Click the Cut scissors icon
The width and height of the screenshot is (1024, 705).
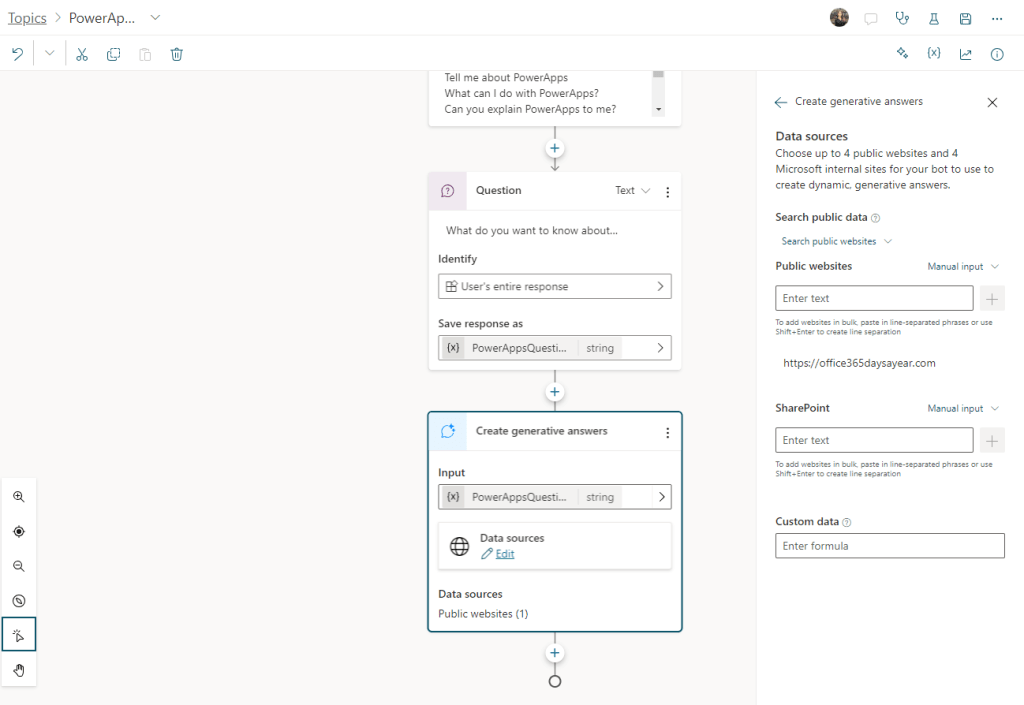[82, 54]
